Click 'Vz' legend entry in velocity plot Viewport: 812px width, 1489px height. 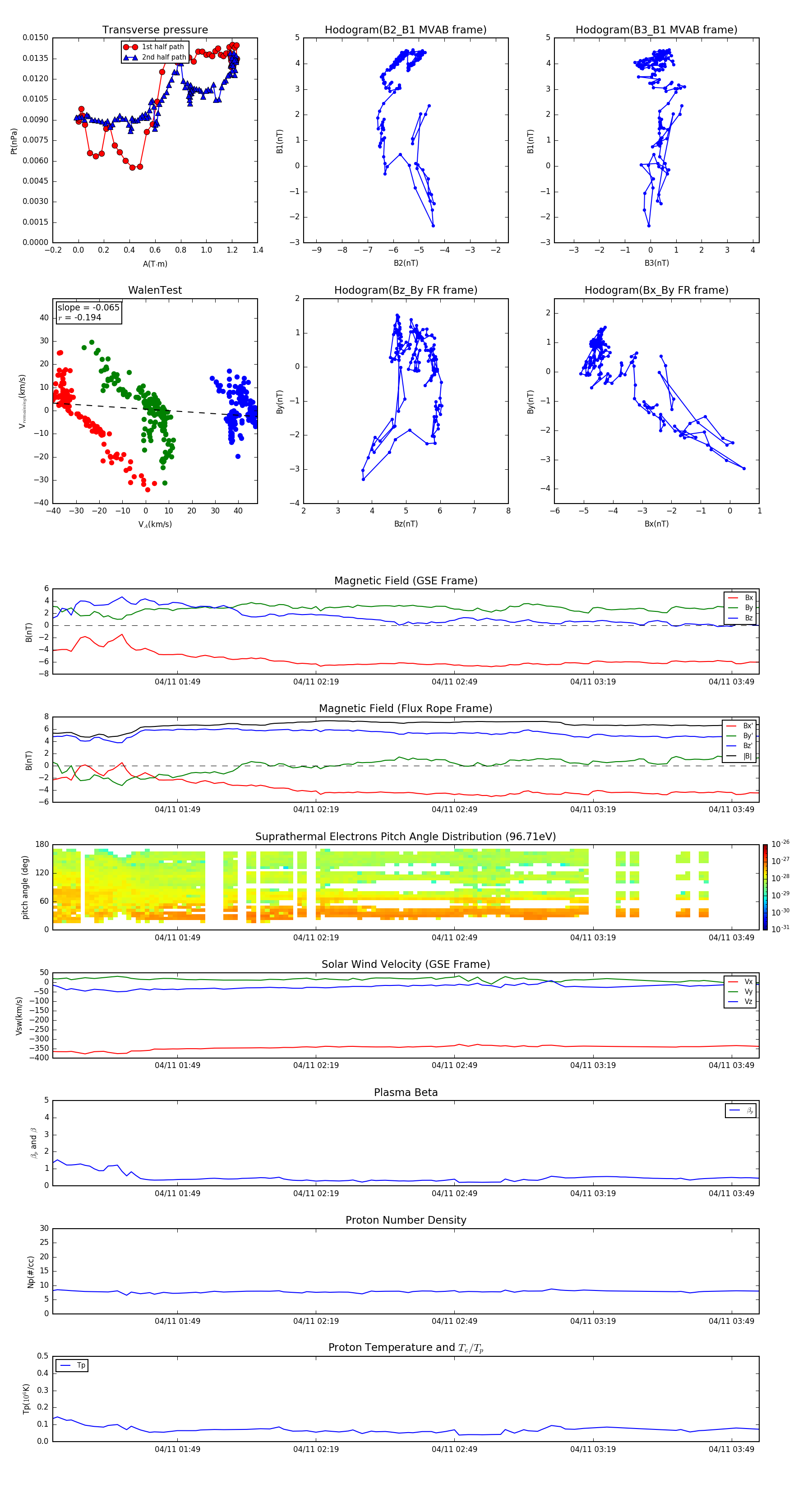click(x=740, y=1002)
